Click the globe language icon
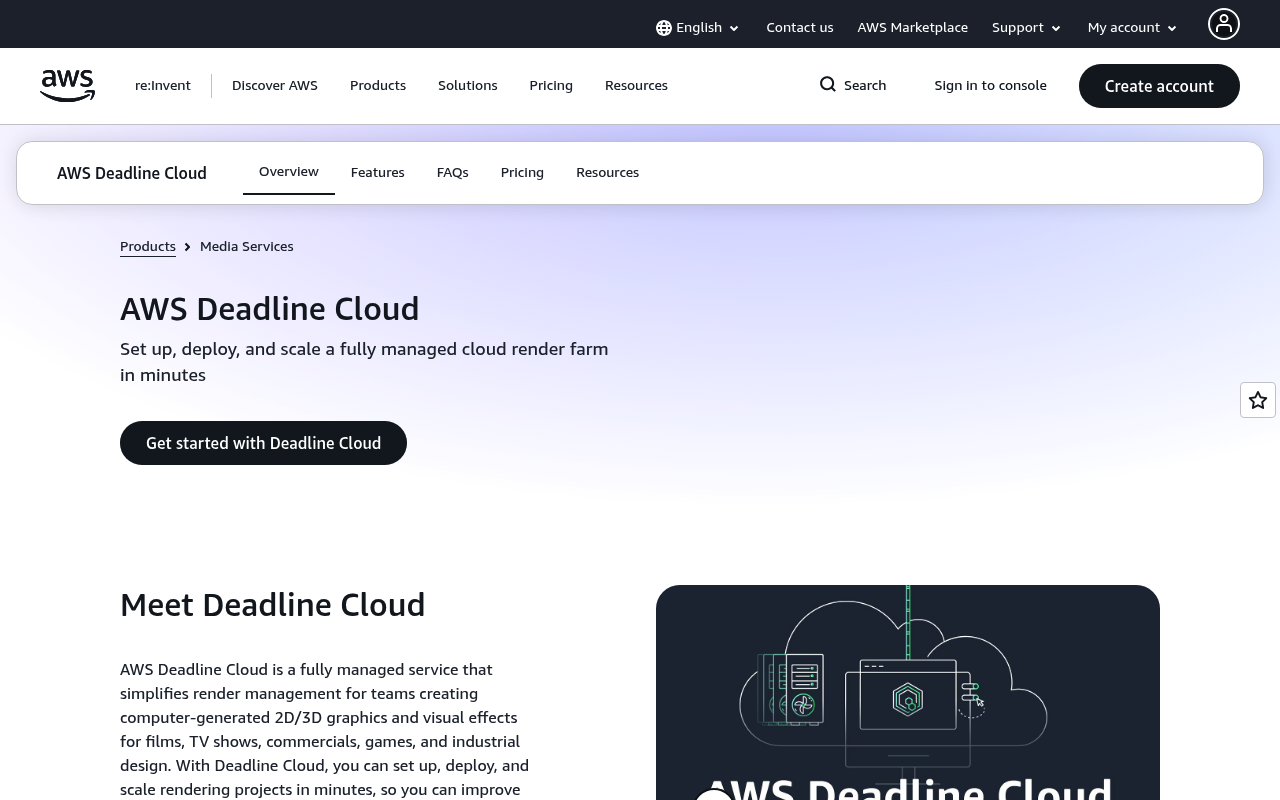Screen dimensions: 1280x800 [664, 28]
